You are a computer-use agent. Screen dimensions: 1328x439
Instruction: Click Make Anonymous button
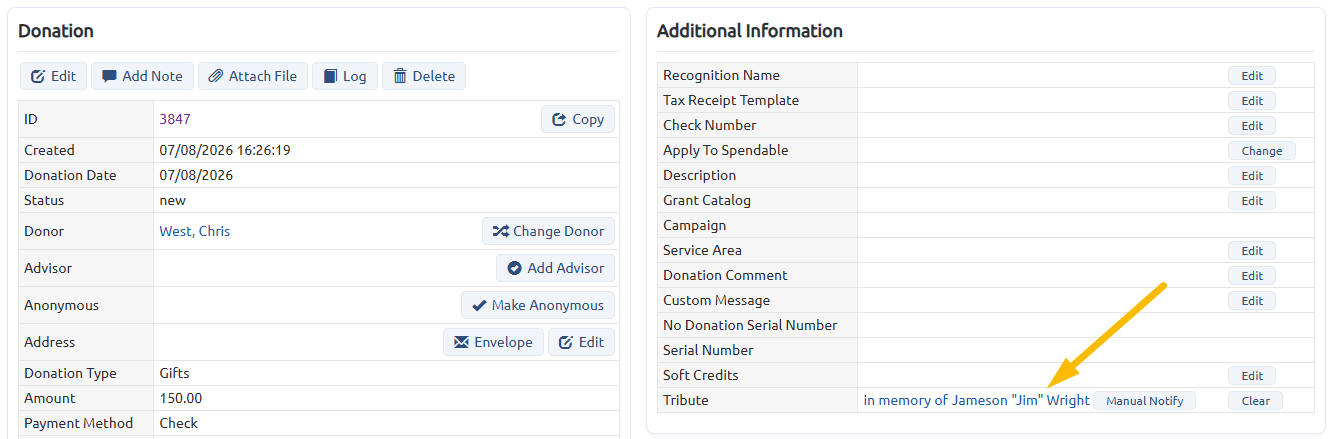coord(538,305)
